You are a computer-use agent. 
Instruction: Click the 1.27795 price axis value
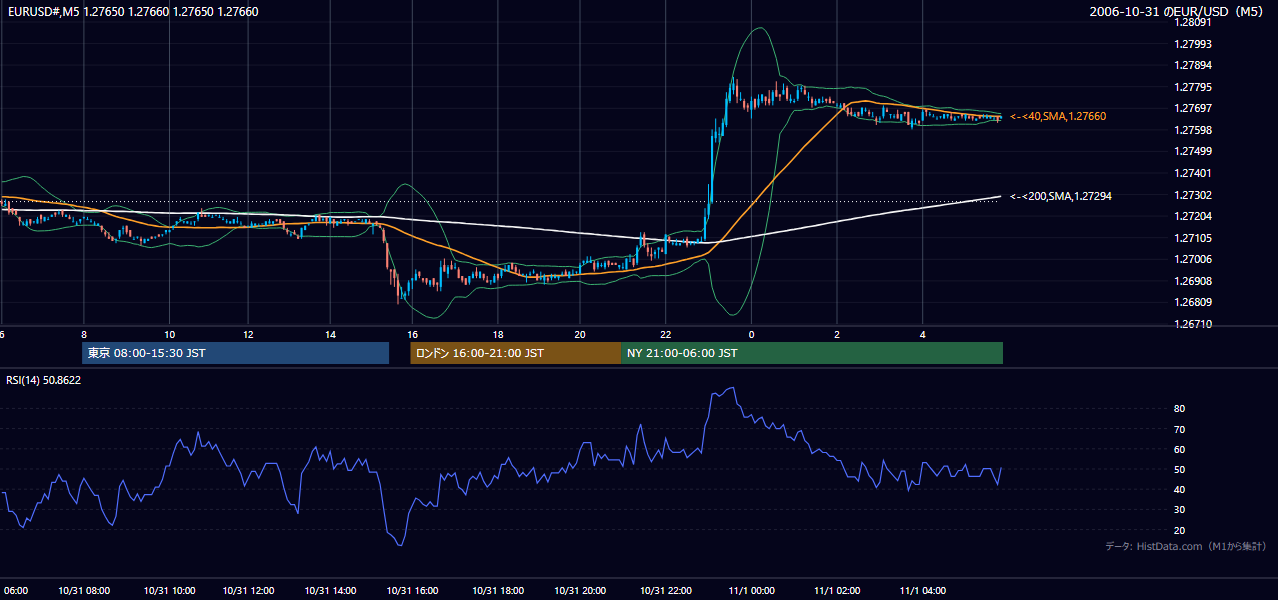(1192, 87)
